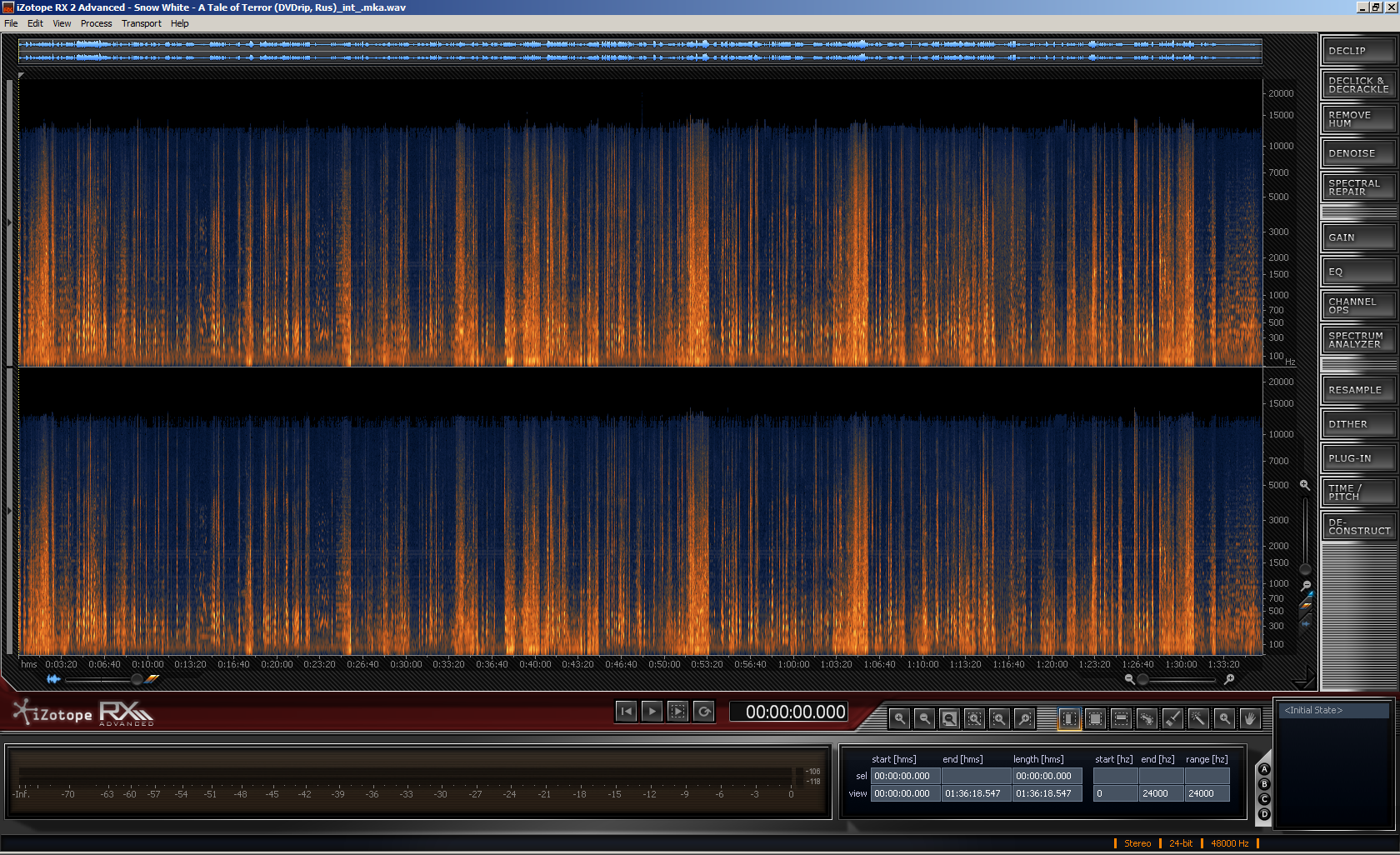Select history snapshot D
1400x855 pixels.
(x=1264, y=814)
